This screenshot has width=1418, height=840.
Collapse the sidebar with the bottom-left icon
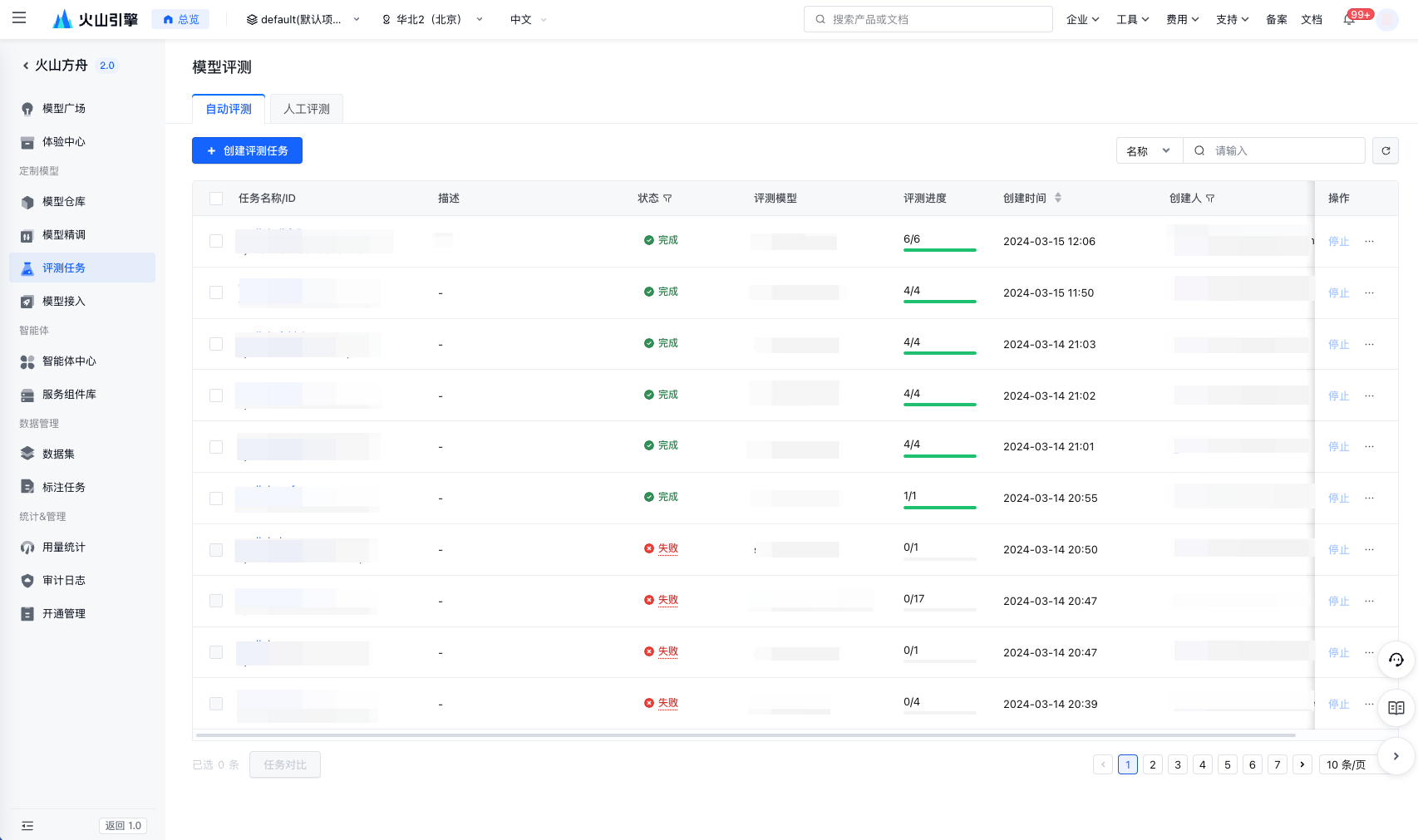click(x=27, y=826)
